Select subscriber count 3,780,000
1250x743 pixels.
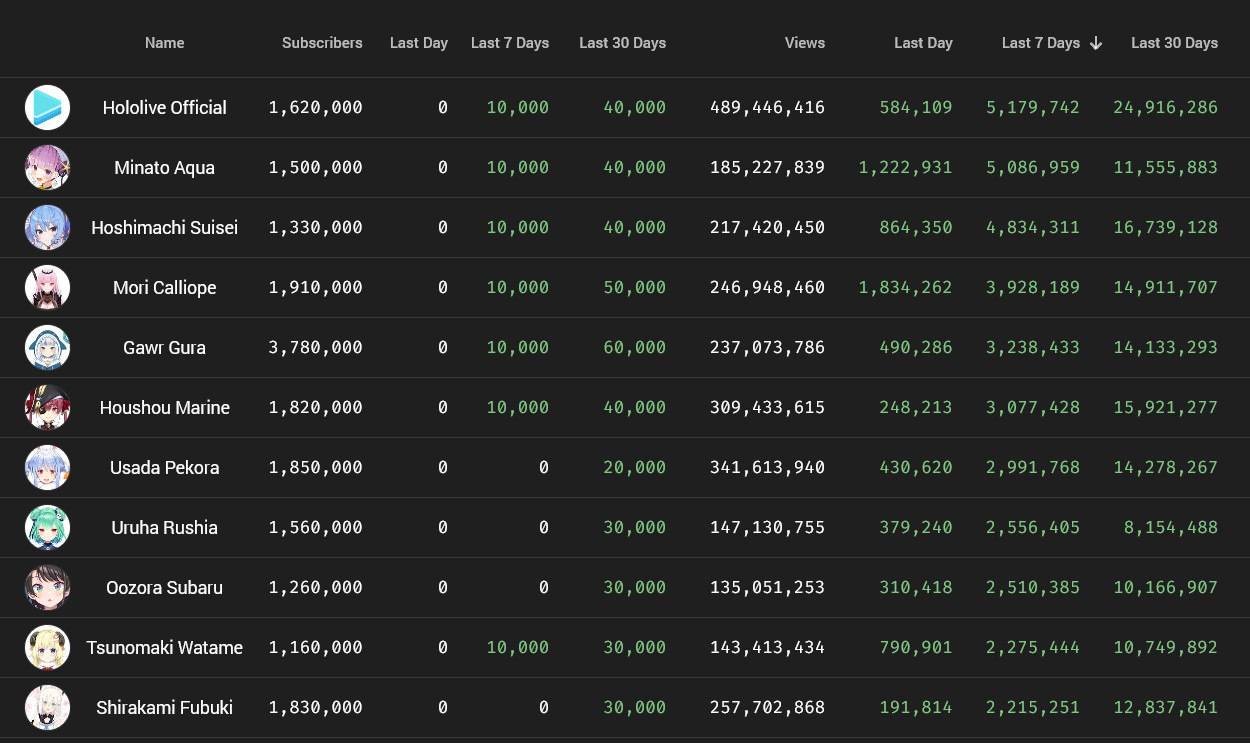(316, 347)
